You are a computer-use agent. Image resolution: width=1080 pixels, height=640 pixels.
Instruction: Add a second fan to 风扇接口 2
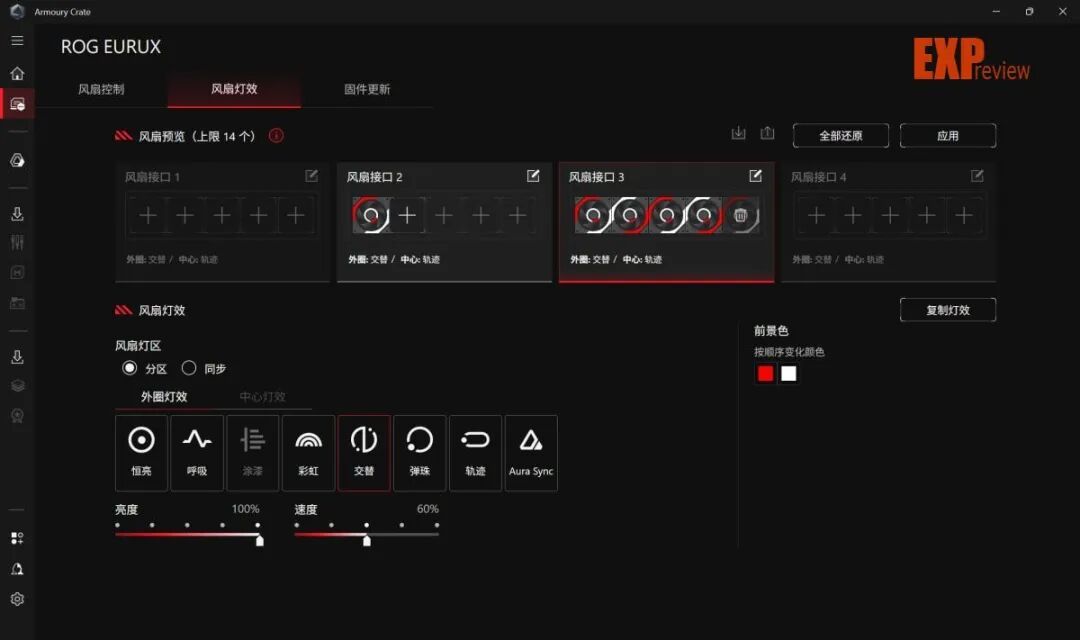[407, 216]
